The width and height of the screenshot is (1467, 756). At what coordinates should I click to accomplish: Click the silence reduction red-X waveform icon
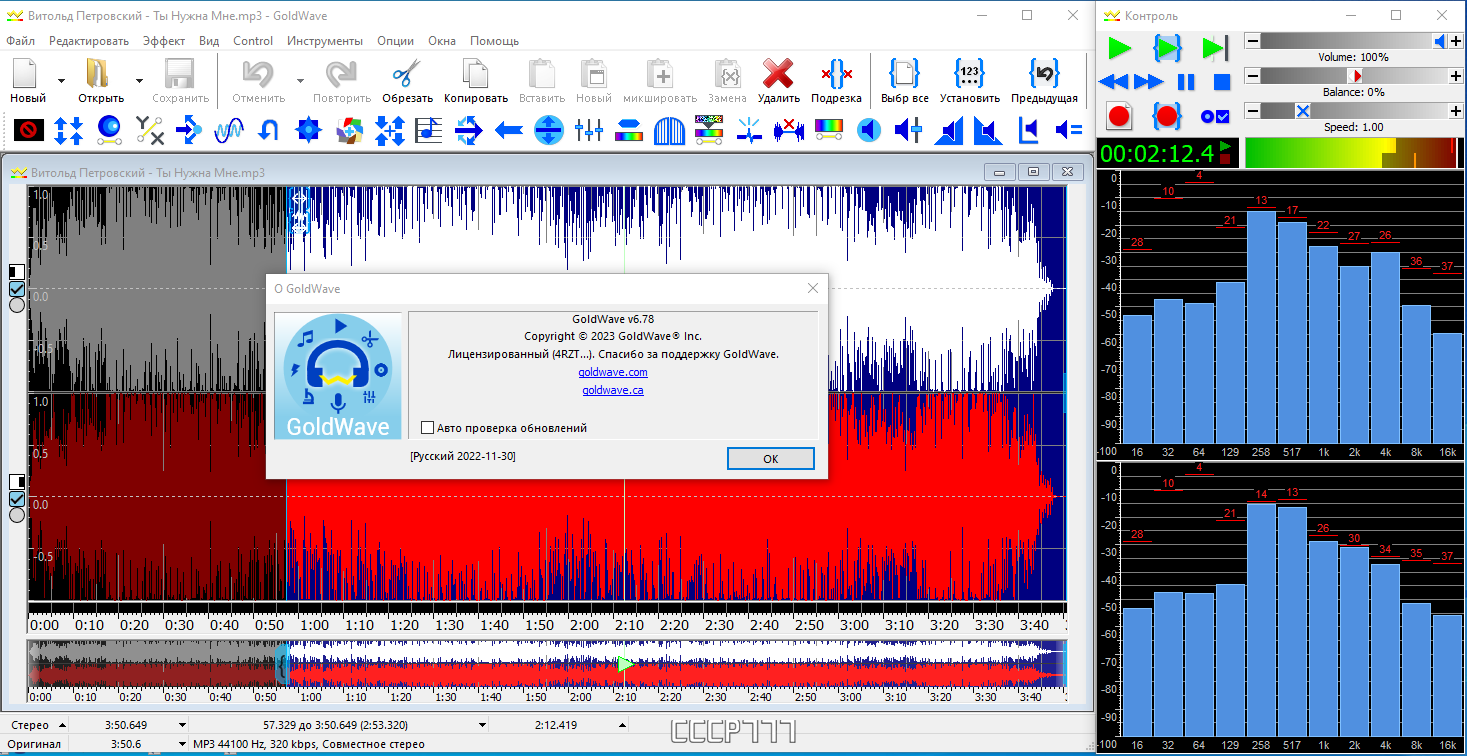tap(789, 129)
